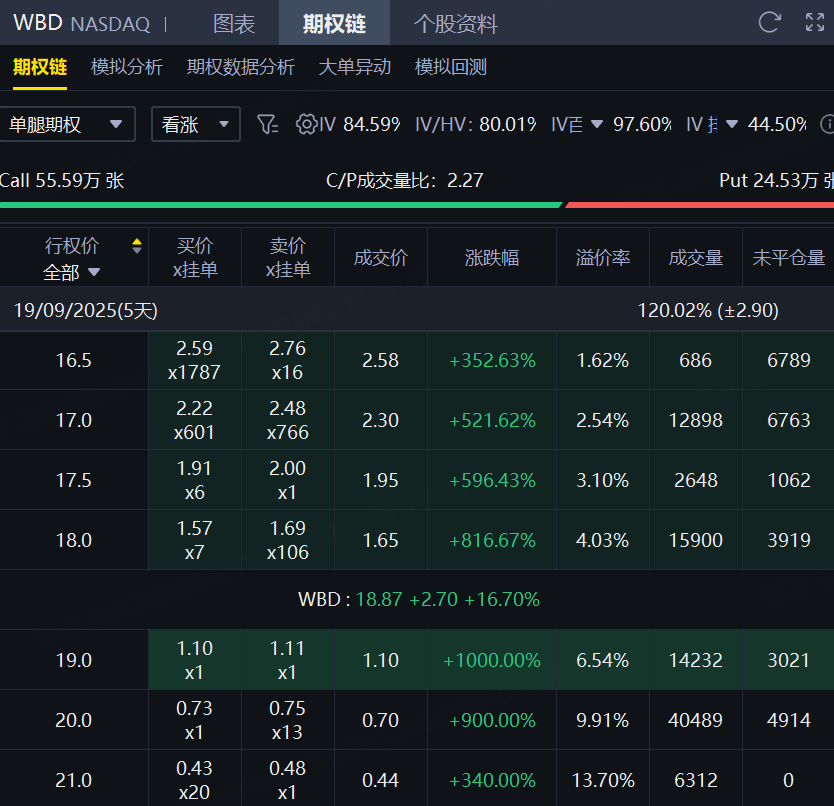Collapse the 19/09/2025(5天) expiry group
The width and height of the screenshot is (834, 806).
[86, 310]
